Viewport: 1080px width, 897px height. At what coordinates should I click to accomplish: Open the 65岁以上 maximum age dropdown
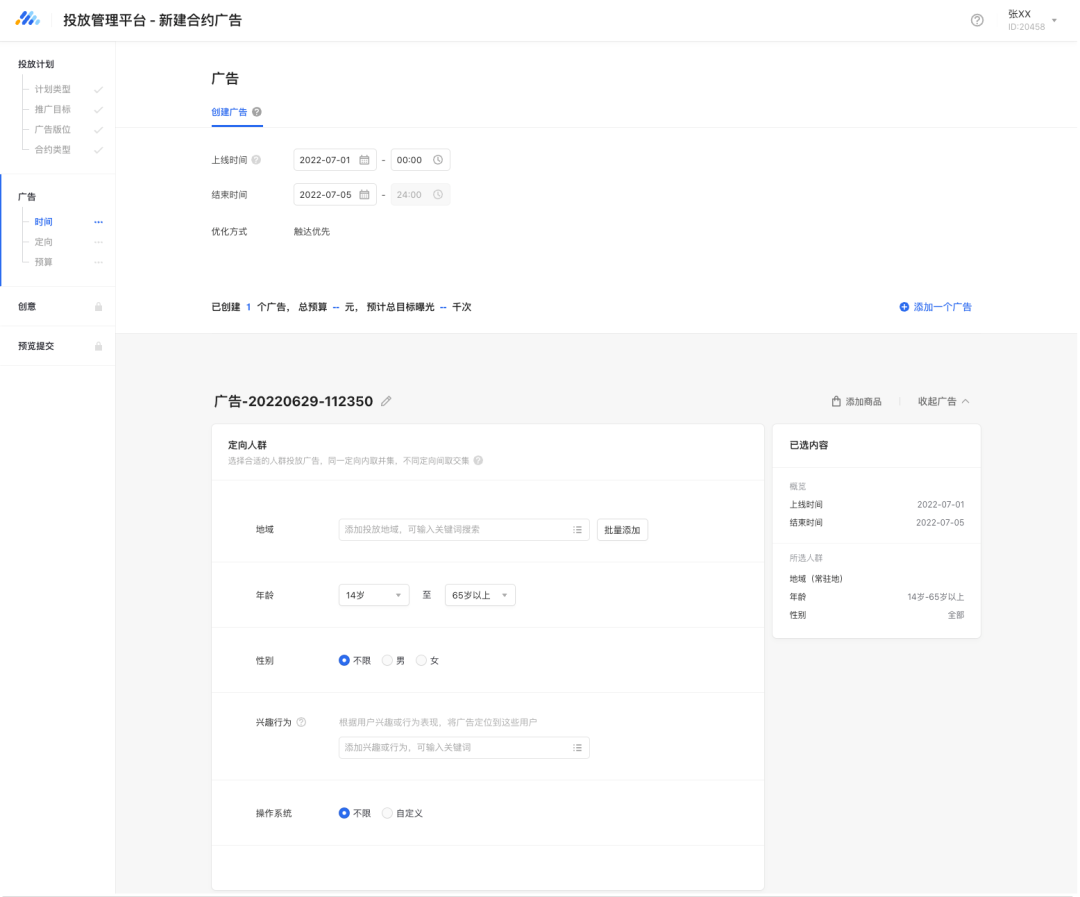click(481, 596)
